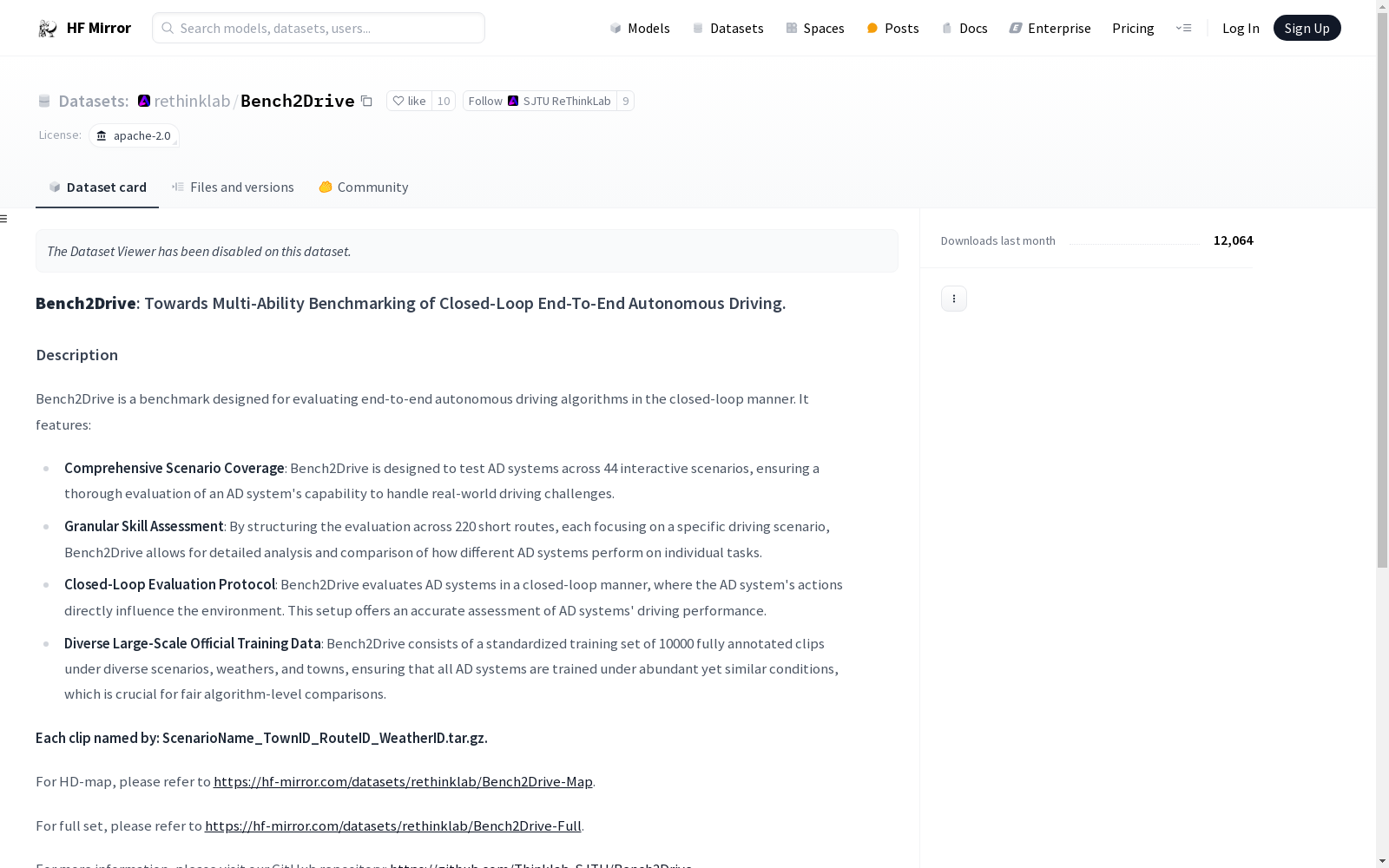The image size is (1389, 868).
Task: Open the Pricing page
Action: (1133, 28)
